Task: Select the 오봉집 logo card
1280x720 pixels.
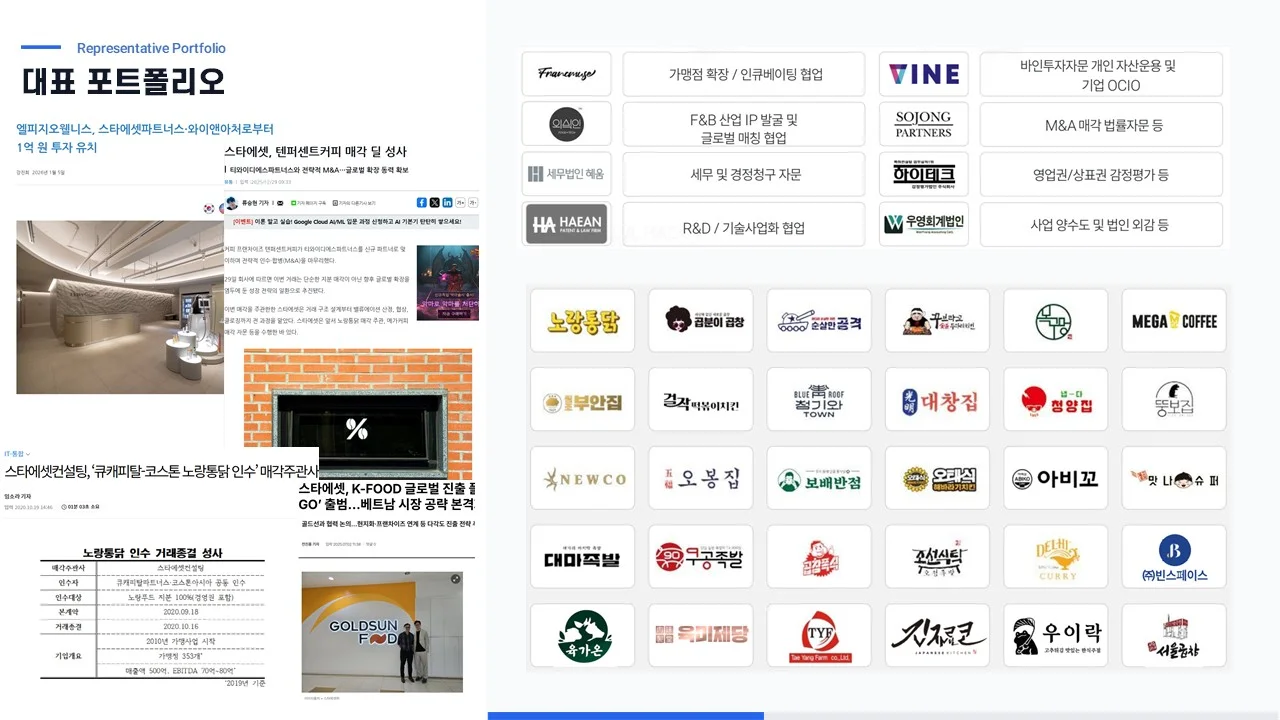Action: pos(700,478)
